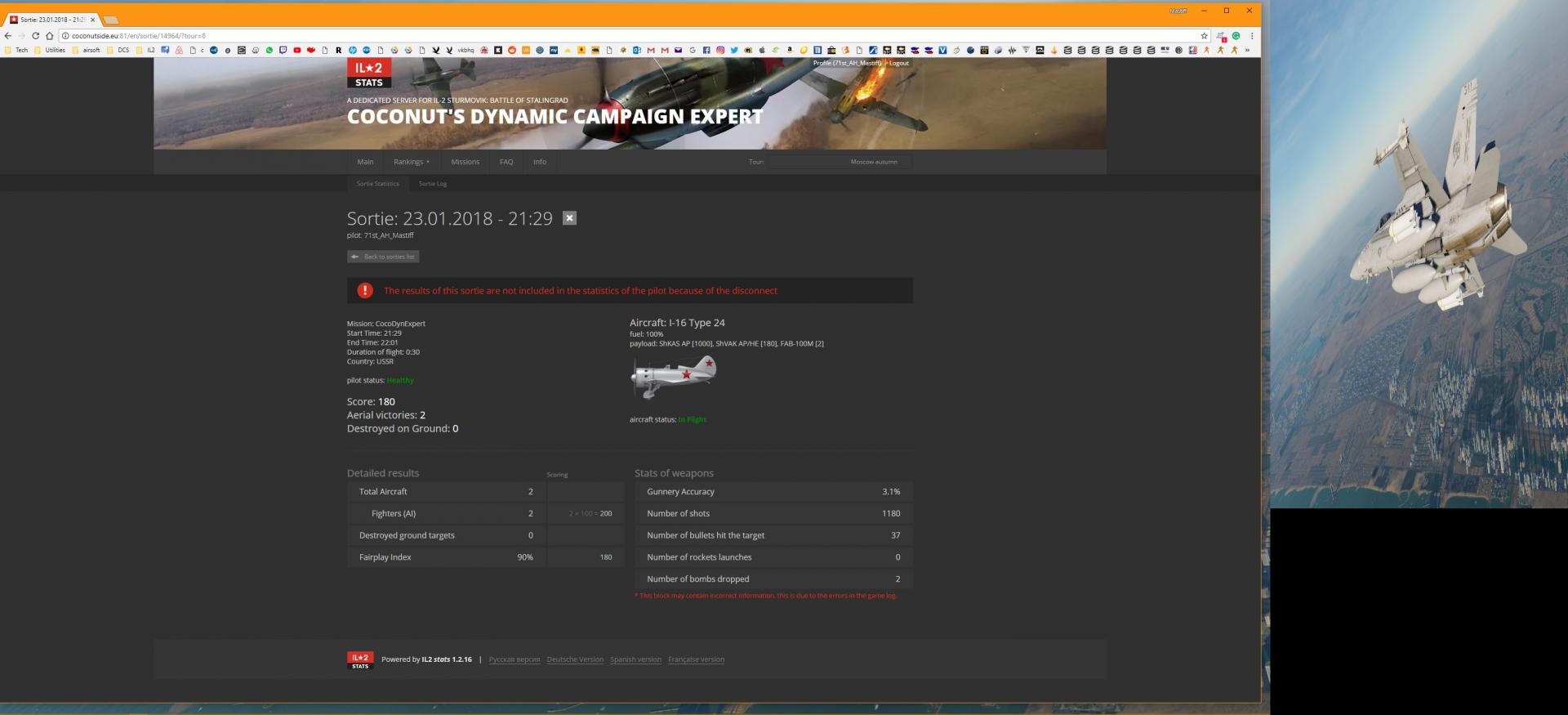This screenshot has height=715, width=1568.
Task: Open a new browser tab
Action: point(111,20)
